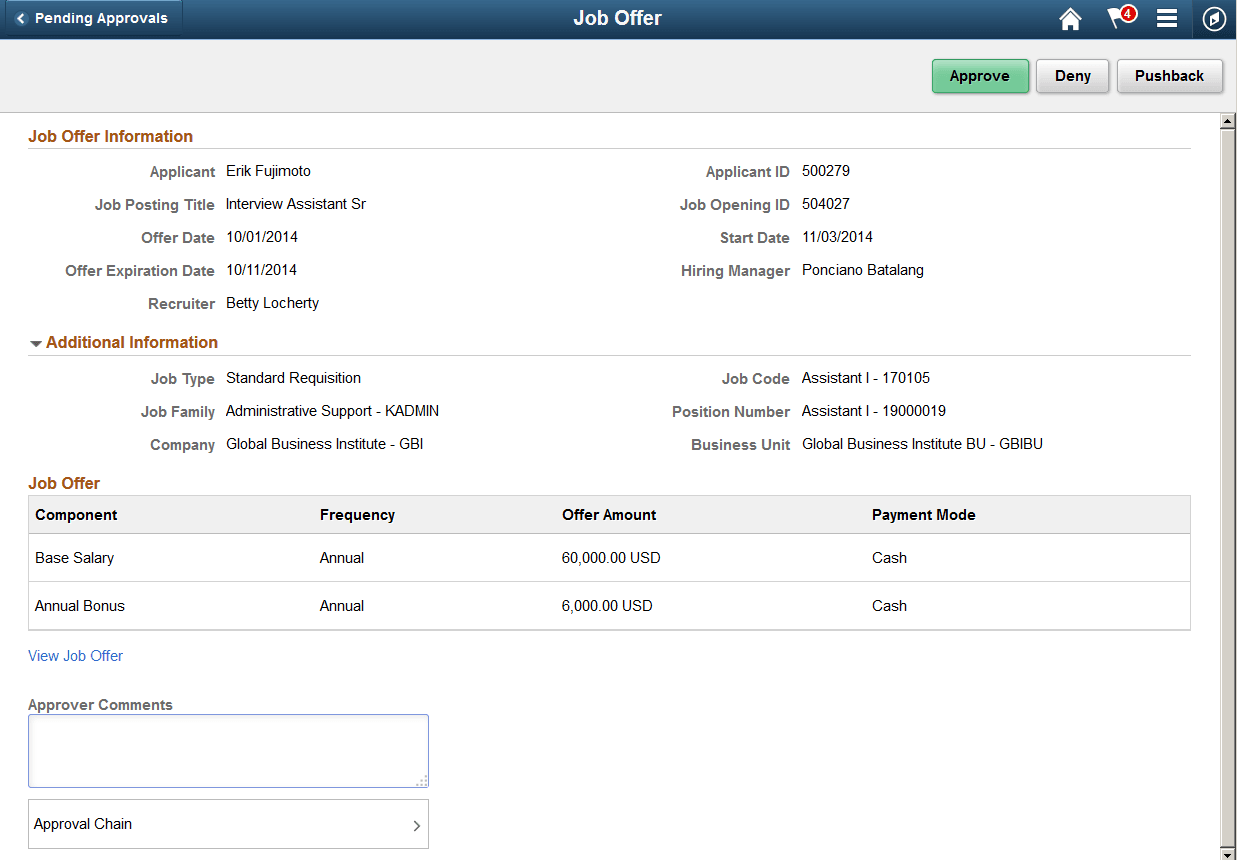Approve the job offer for Erik Fujimoto
This screenshot has height=860, width=1237.
click(x=980, y=76)
